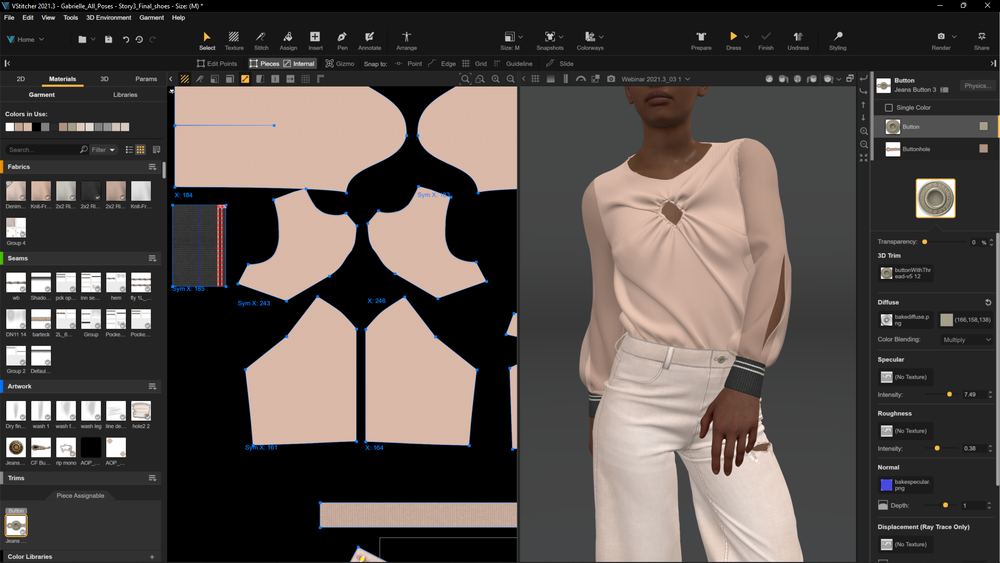The image size is (1000, 563).
Task: Toggle the Pieces selection mode
Action: pyautogui.click(x=265, y=64)
